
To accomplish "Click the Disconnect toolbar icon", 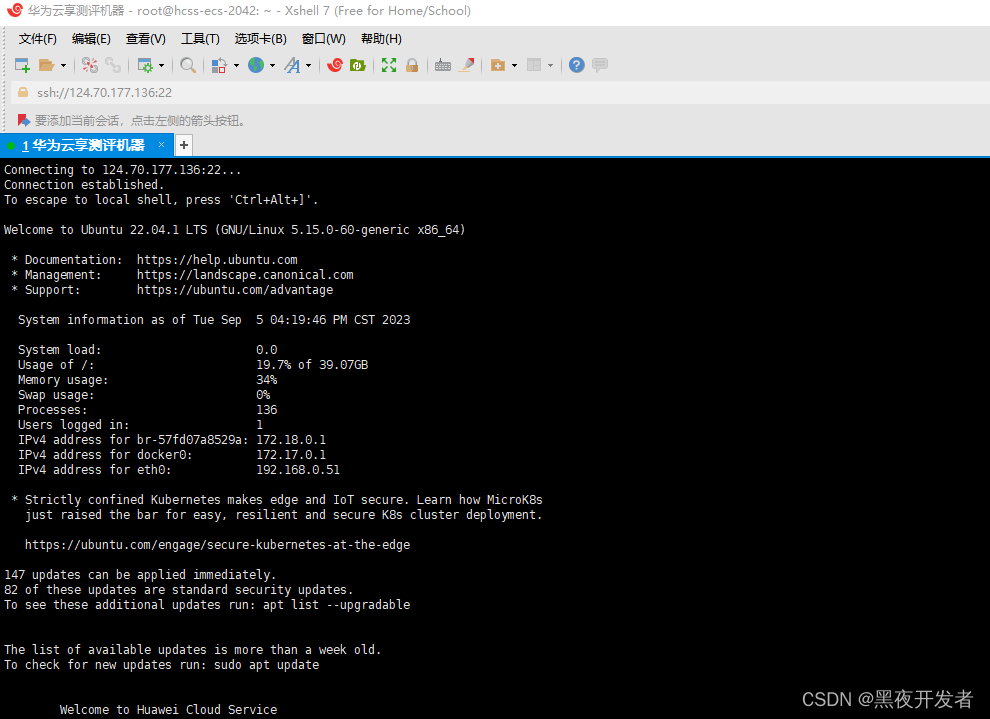I will [x=90, y=65].
